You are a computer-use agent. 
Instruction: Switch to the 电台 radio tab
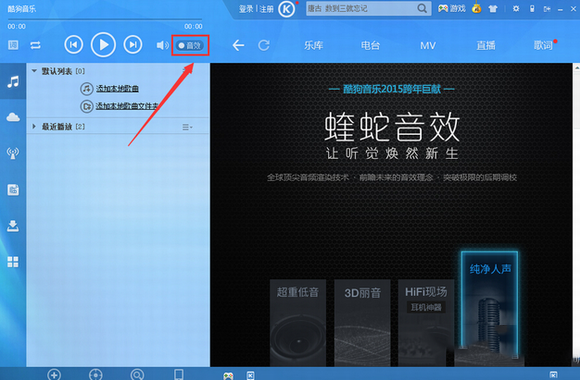[x=370, y=46]
